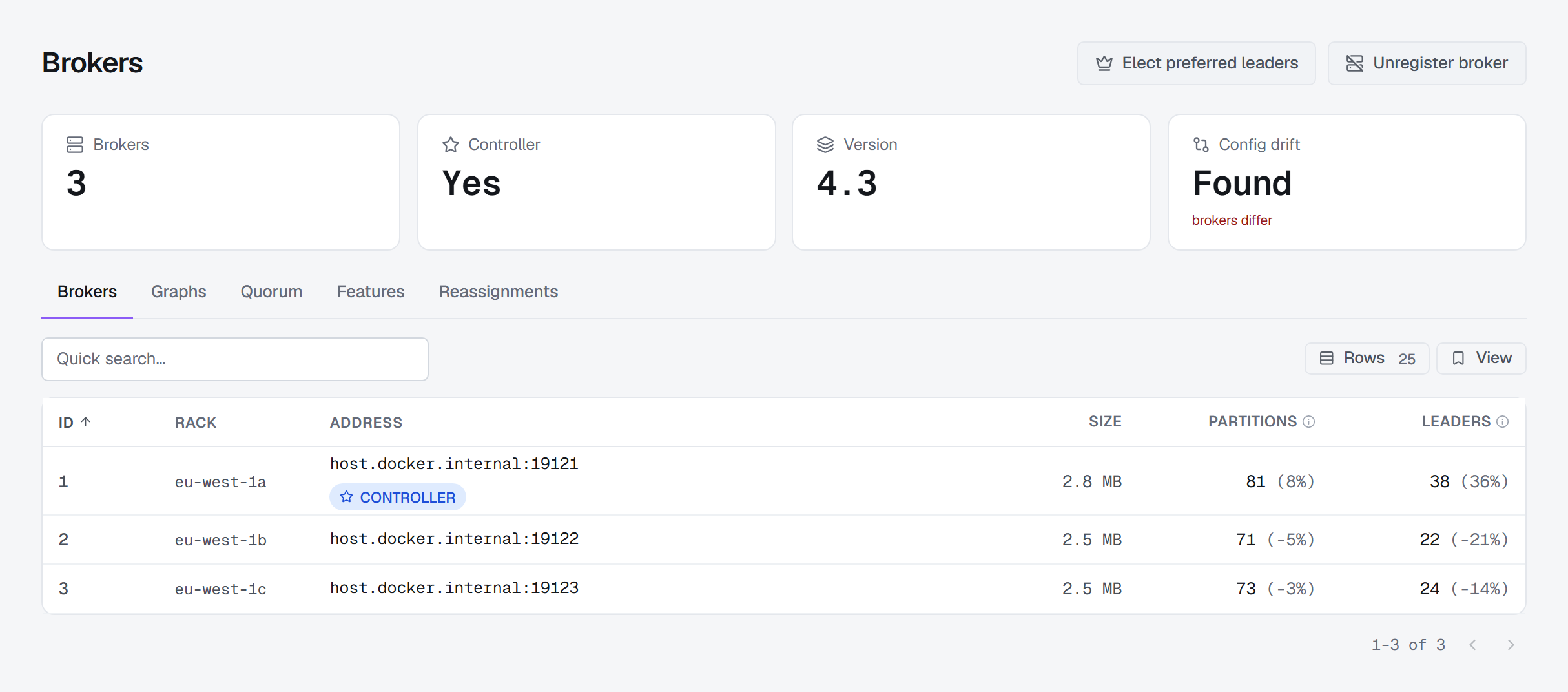Click the crossed-out server icon on Unregister broker
This screenshot has height=692, width=1568.
pos(1355,63)
